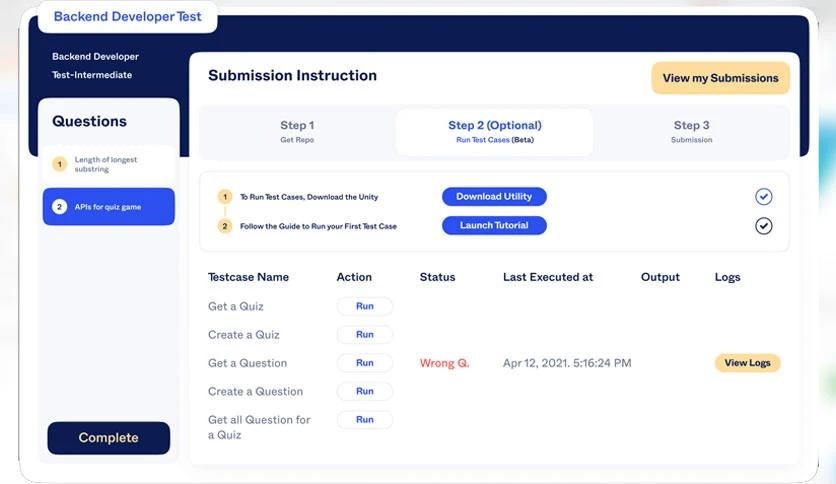Click Backend Developer Test-Intermediate label
Viewport: 836px width, 484px height.
coord(95,66)
